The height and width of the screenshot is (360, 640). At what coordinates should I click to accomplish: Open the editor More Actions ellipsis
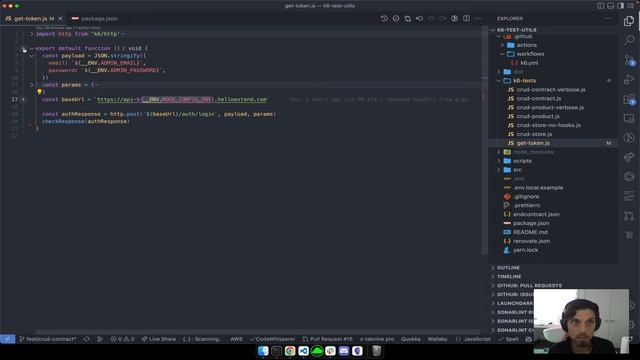(478, 18)
